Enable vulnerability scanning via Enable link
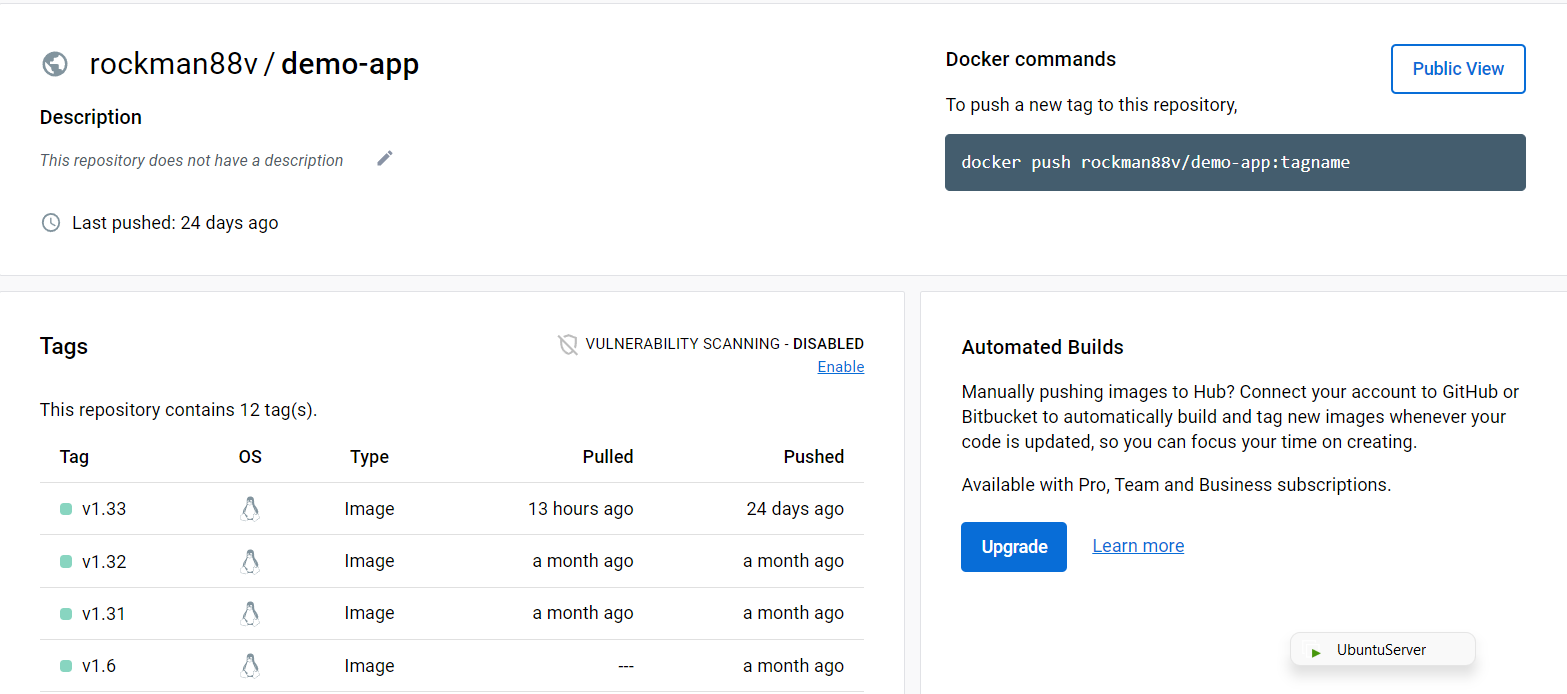Viewport: 1567px width, 694px height. 840,367
